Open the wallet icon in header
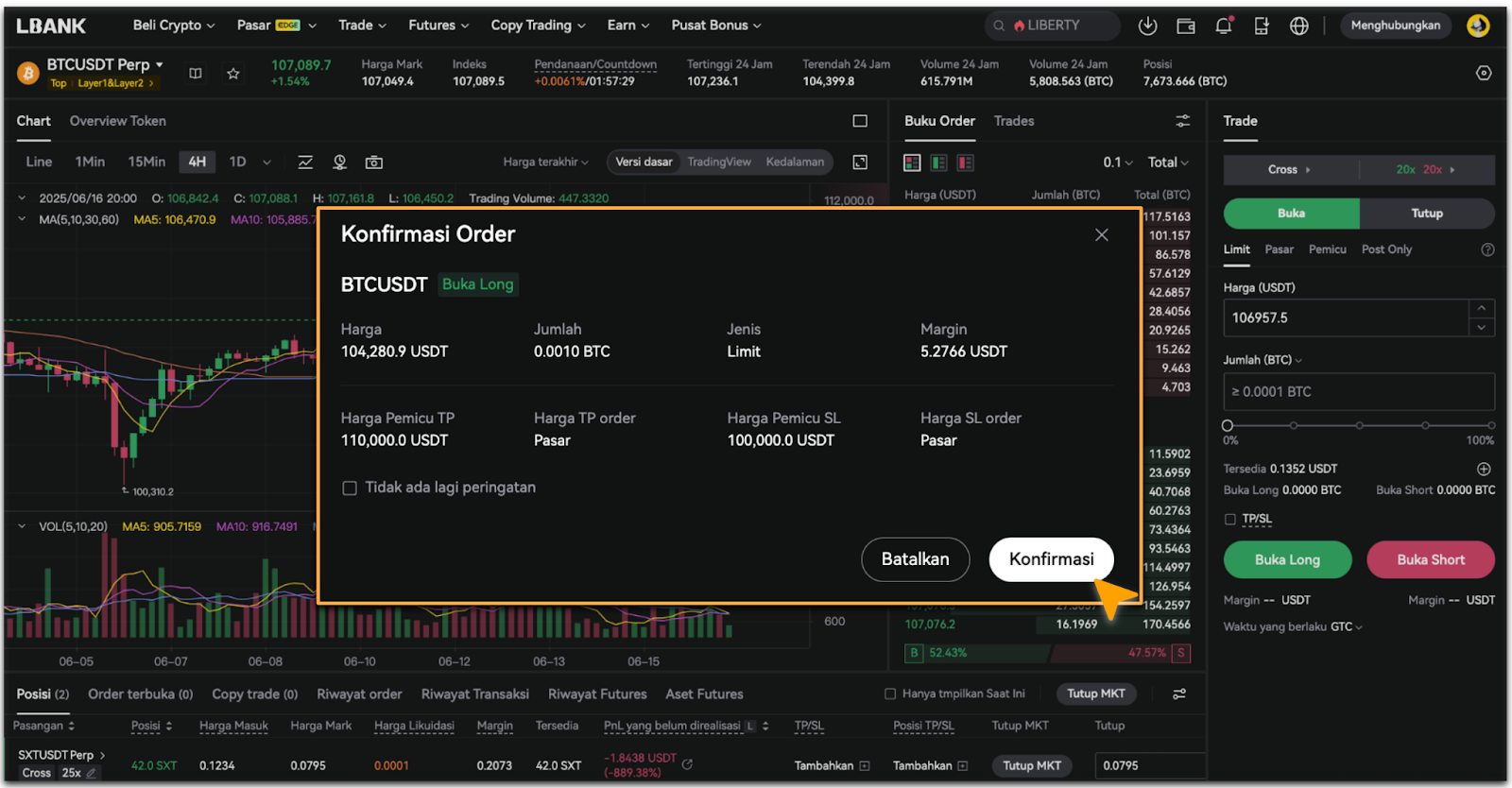 tap(1185, 26)
